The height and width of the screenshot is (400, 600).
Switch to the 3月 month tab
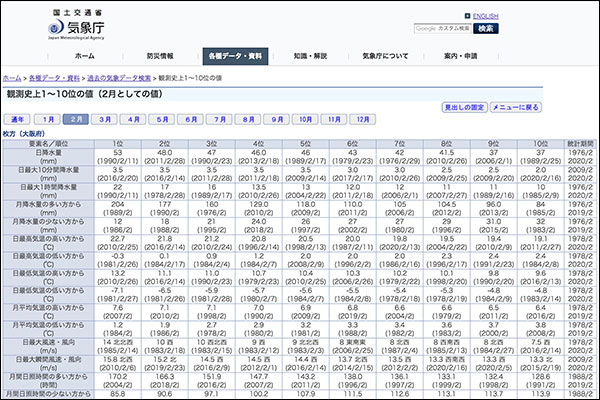[x=105, y=119]
